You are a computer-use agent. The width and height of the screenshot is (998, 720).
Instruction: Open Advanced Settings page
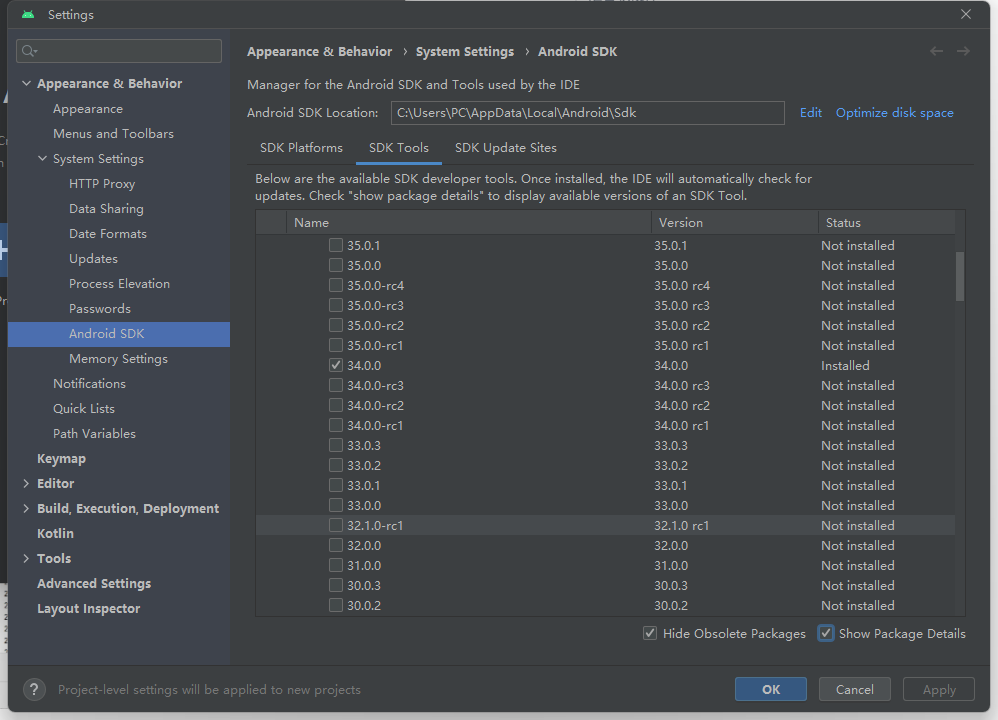coord(94,583)
